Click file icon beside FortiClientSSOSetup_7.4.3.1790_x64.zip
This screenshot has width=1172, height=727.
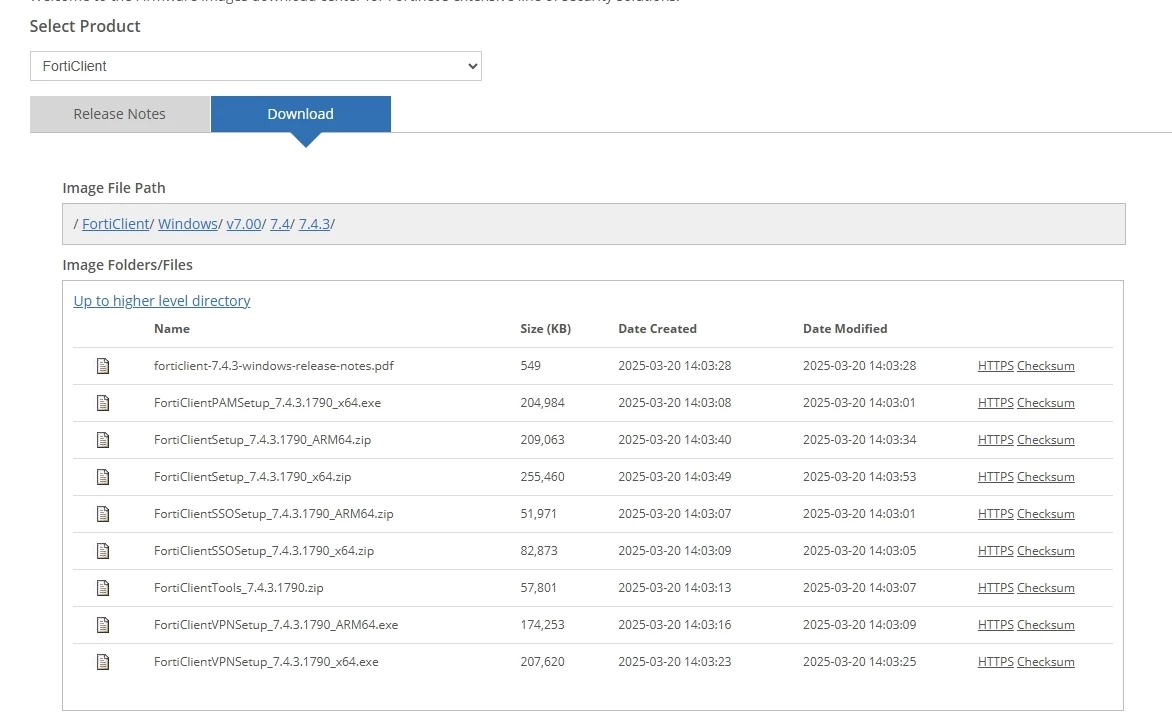coord(103,551)
